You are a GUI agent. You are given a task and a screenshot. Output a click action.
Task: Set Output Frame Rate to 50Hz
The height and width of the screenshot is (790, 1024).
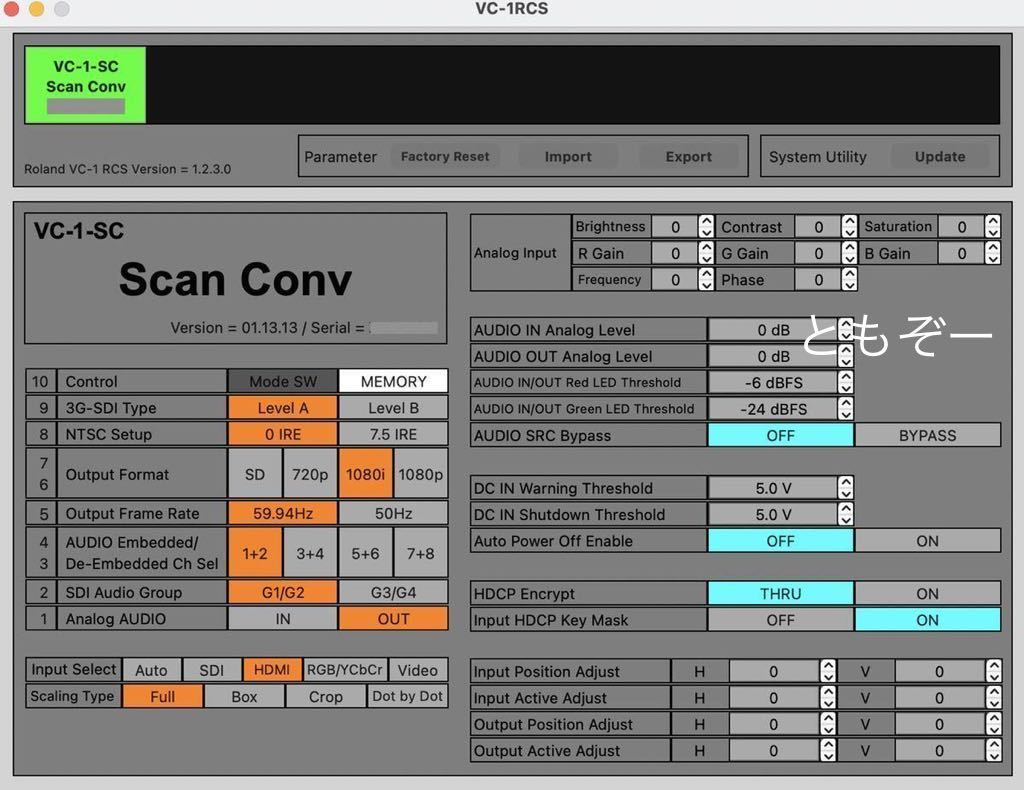point(393,513)
